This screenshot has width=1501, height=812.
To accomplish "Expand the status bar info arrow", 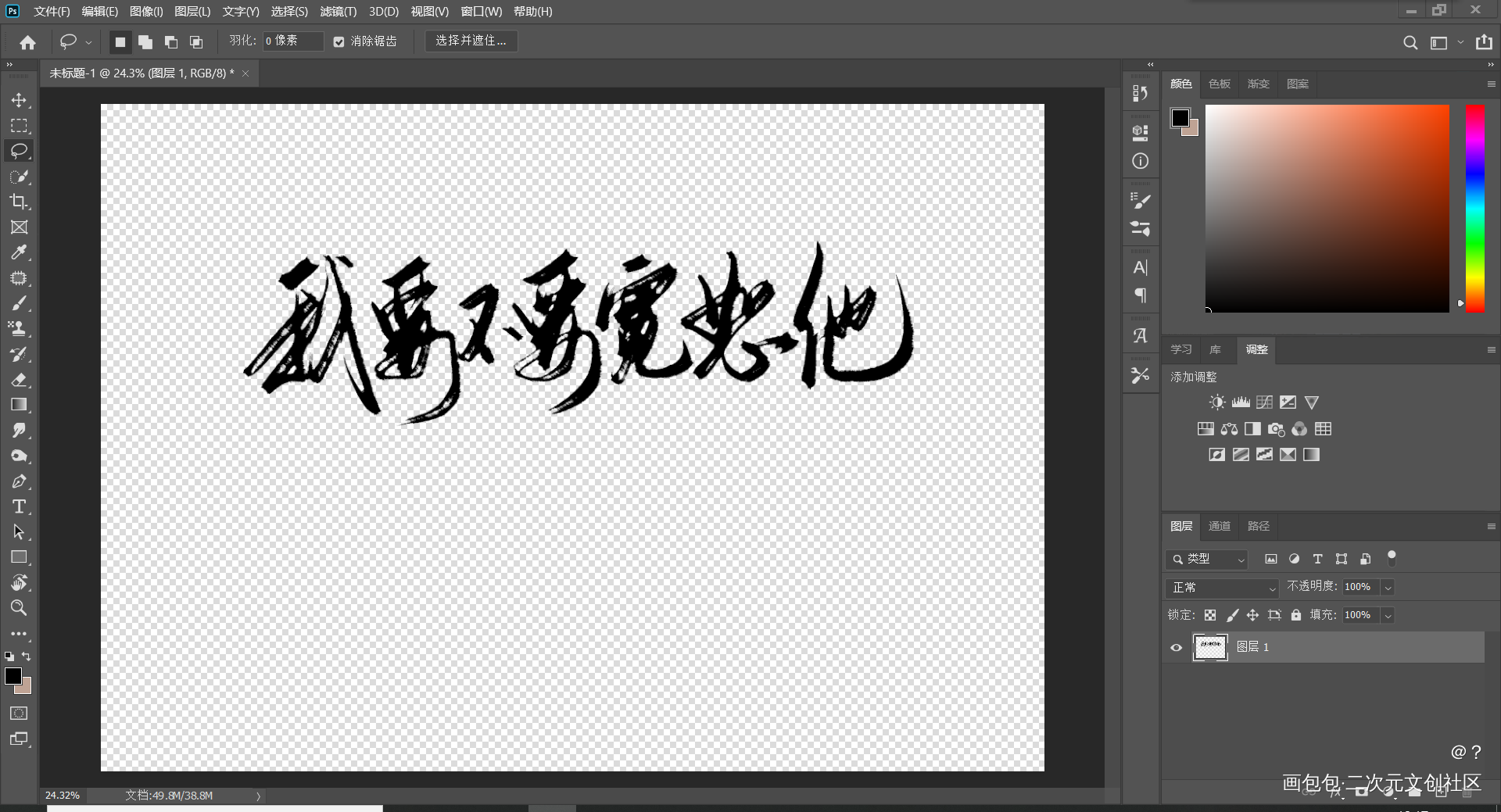I will coord(259,796).
